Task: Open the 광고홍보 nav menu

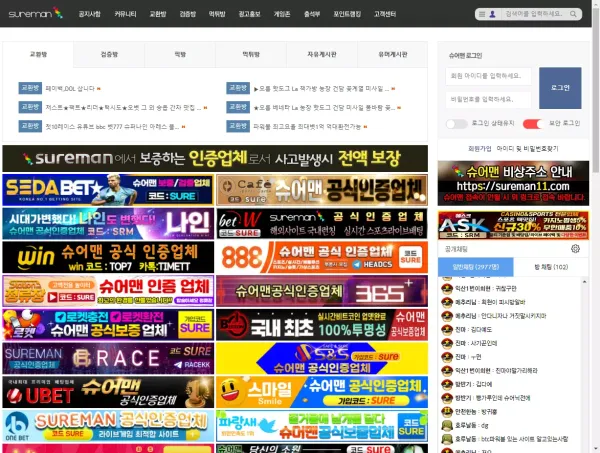Action: 249,14
